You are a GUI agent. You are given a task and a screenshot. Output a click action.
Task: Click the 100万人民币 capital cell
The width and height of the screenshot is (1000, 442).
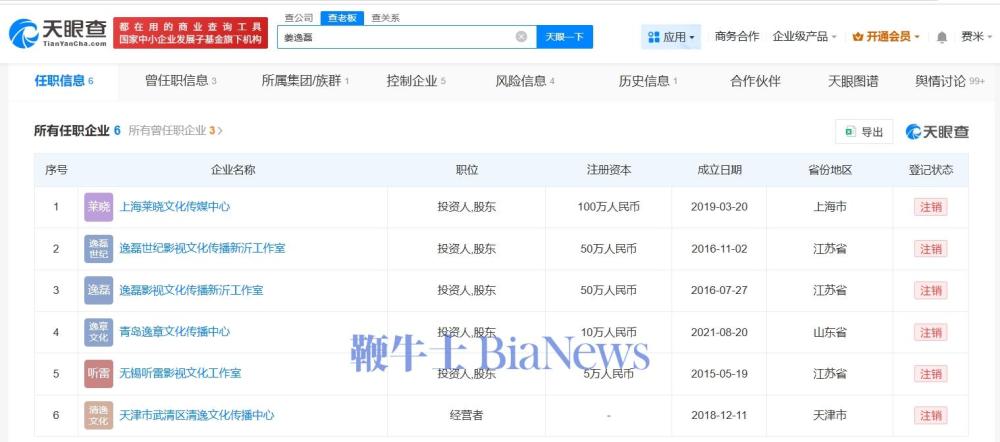(608, 207)
